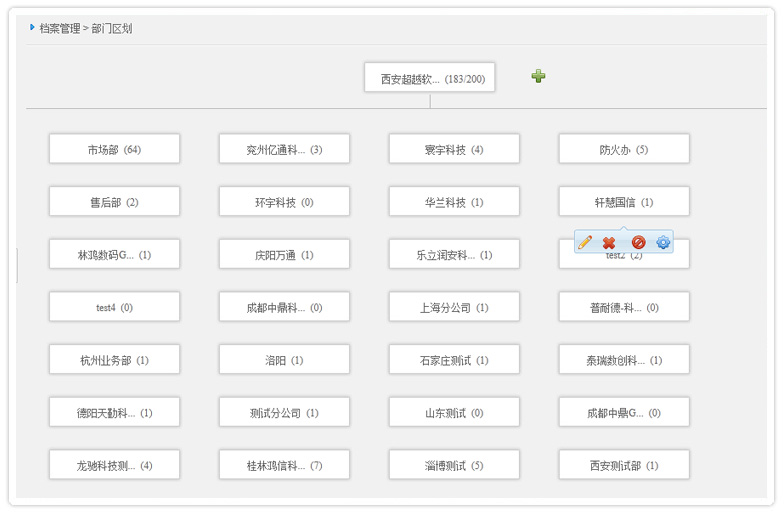784x515 pixels.
Task: Click 档案管理 in the breadcrumb
Action: (60, 28)
